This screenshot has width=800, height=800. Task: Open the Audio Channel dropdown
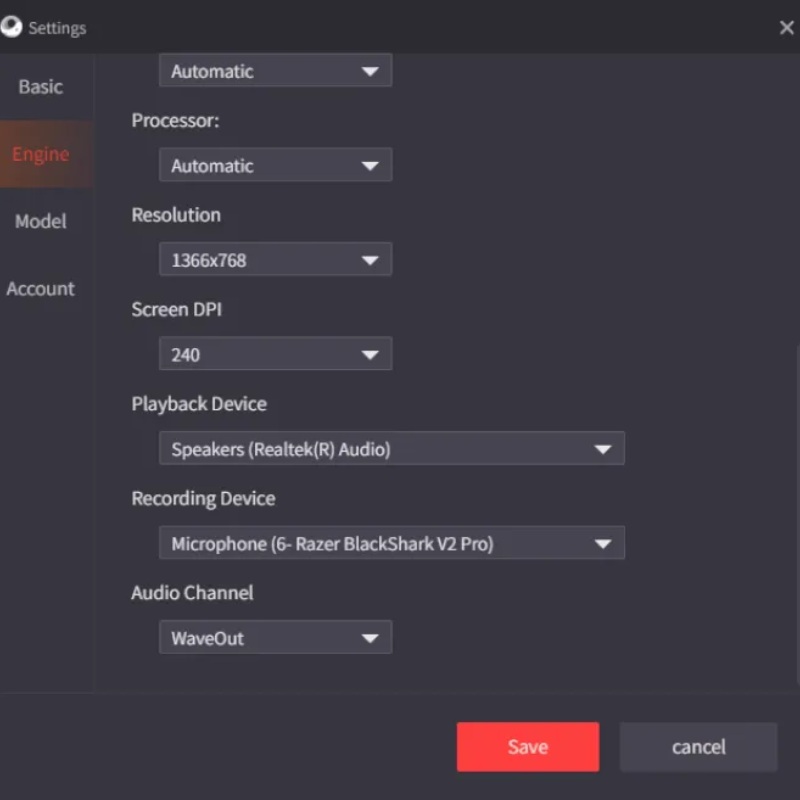275,637
